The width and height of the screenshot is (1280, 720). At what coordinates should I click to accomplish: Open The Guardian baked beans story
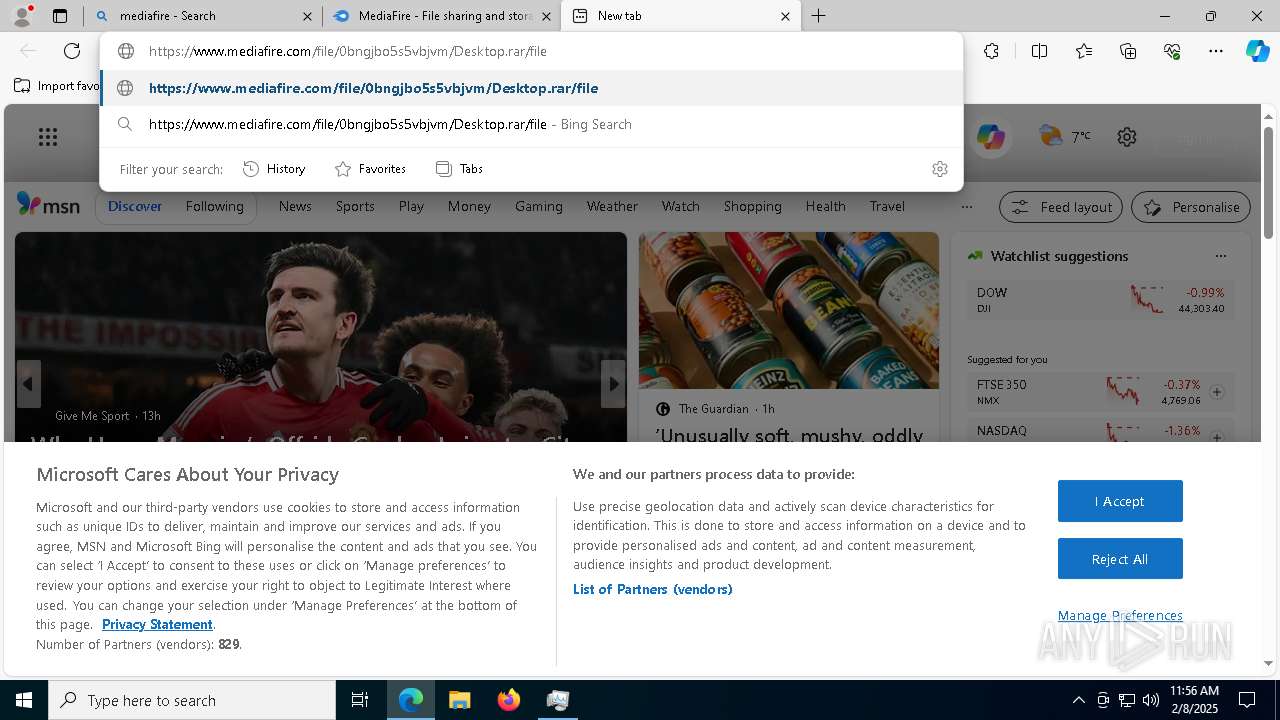tap(789, 337)
